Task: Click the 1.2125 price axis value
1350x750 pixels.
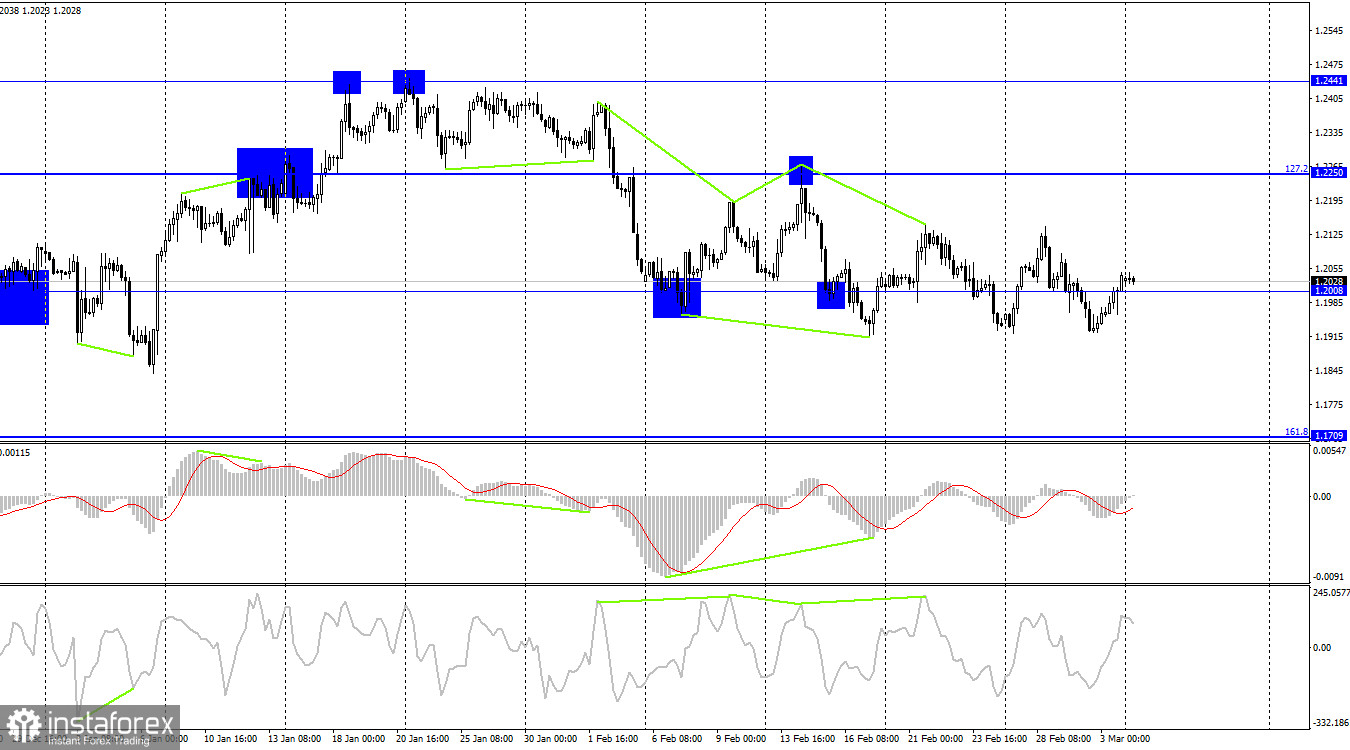Action: pyautogui.click(x=1331, y=235)
